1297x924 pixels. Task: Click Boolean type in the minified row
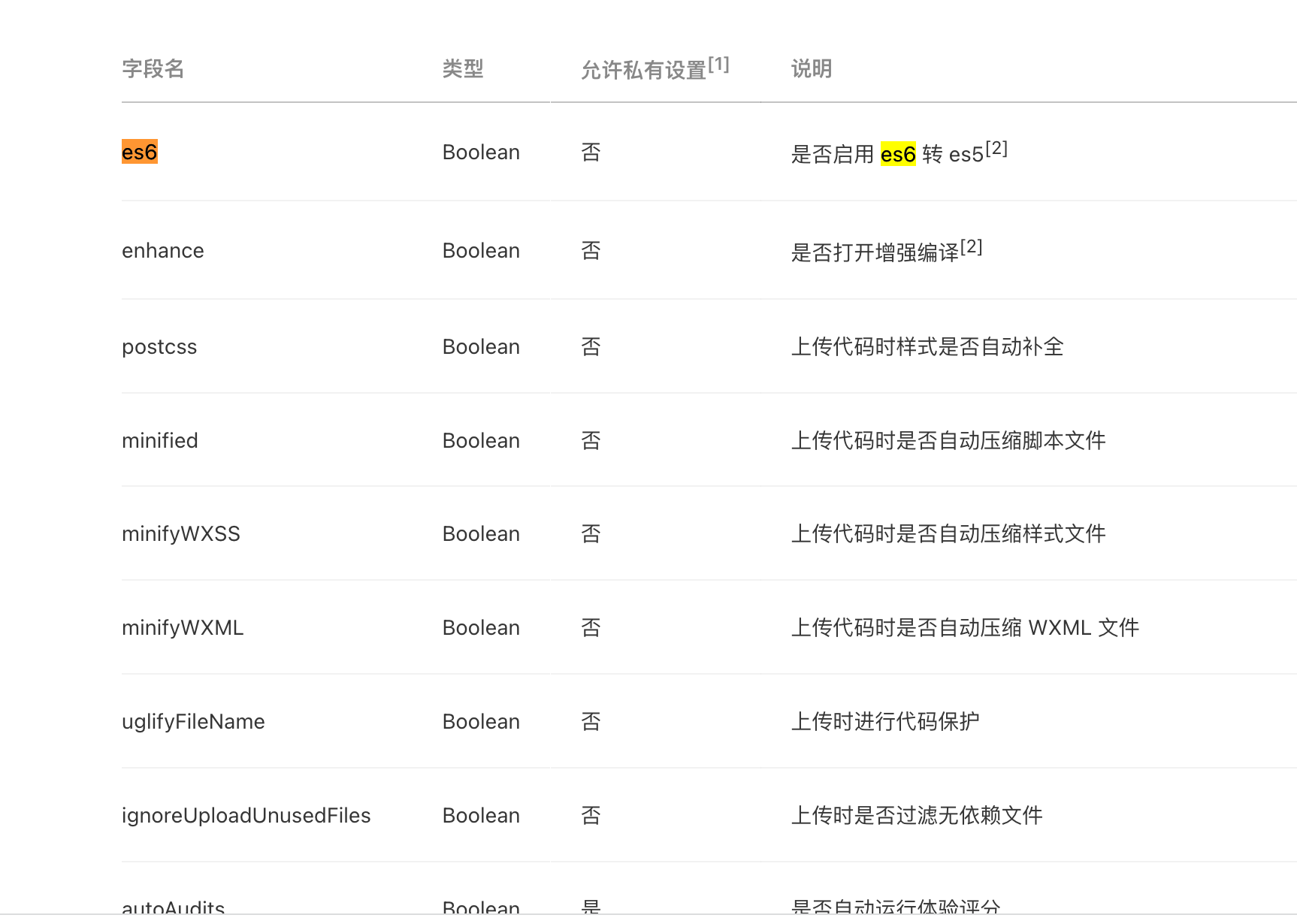481,441
